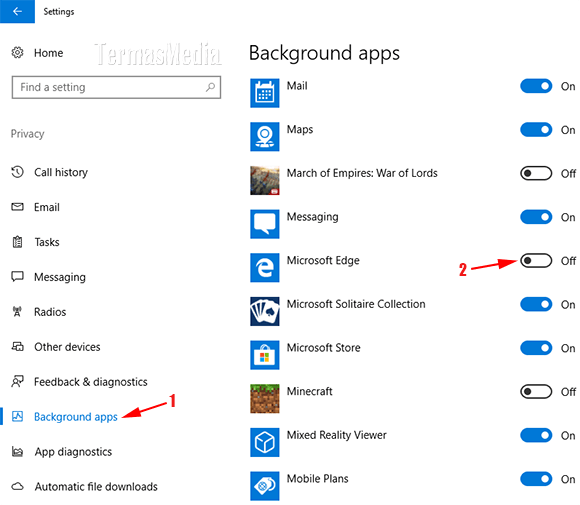Click the Feedback & diagnostics person icon
The height and width of the screenshot is (505, 580).
pos(17,381)
